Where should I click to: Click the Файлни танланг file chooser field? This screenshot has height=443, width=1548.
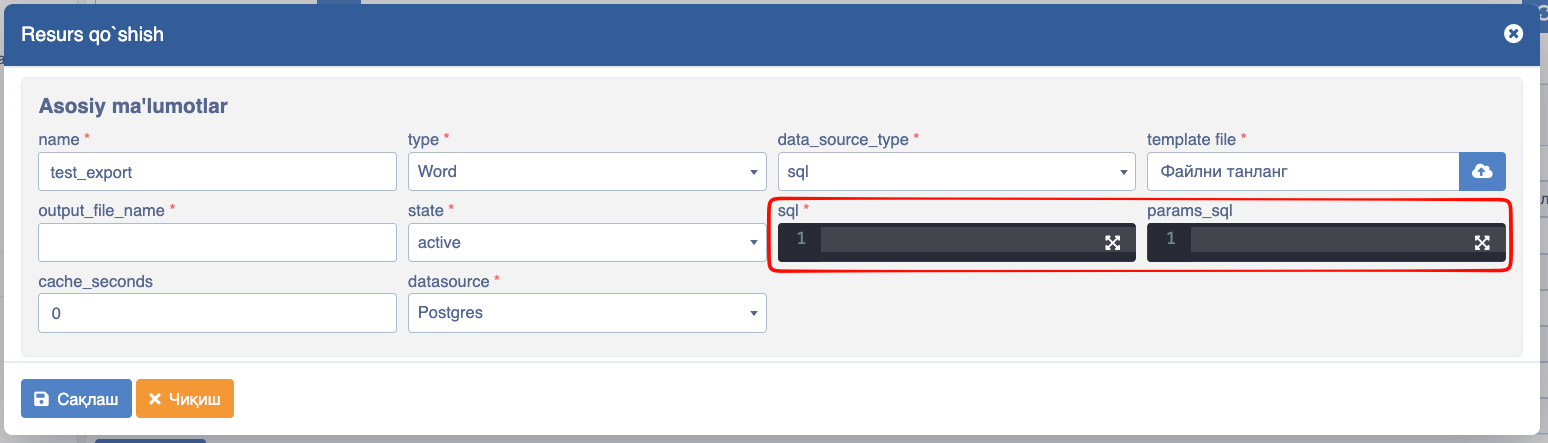tap(1303, 171)
